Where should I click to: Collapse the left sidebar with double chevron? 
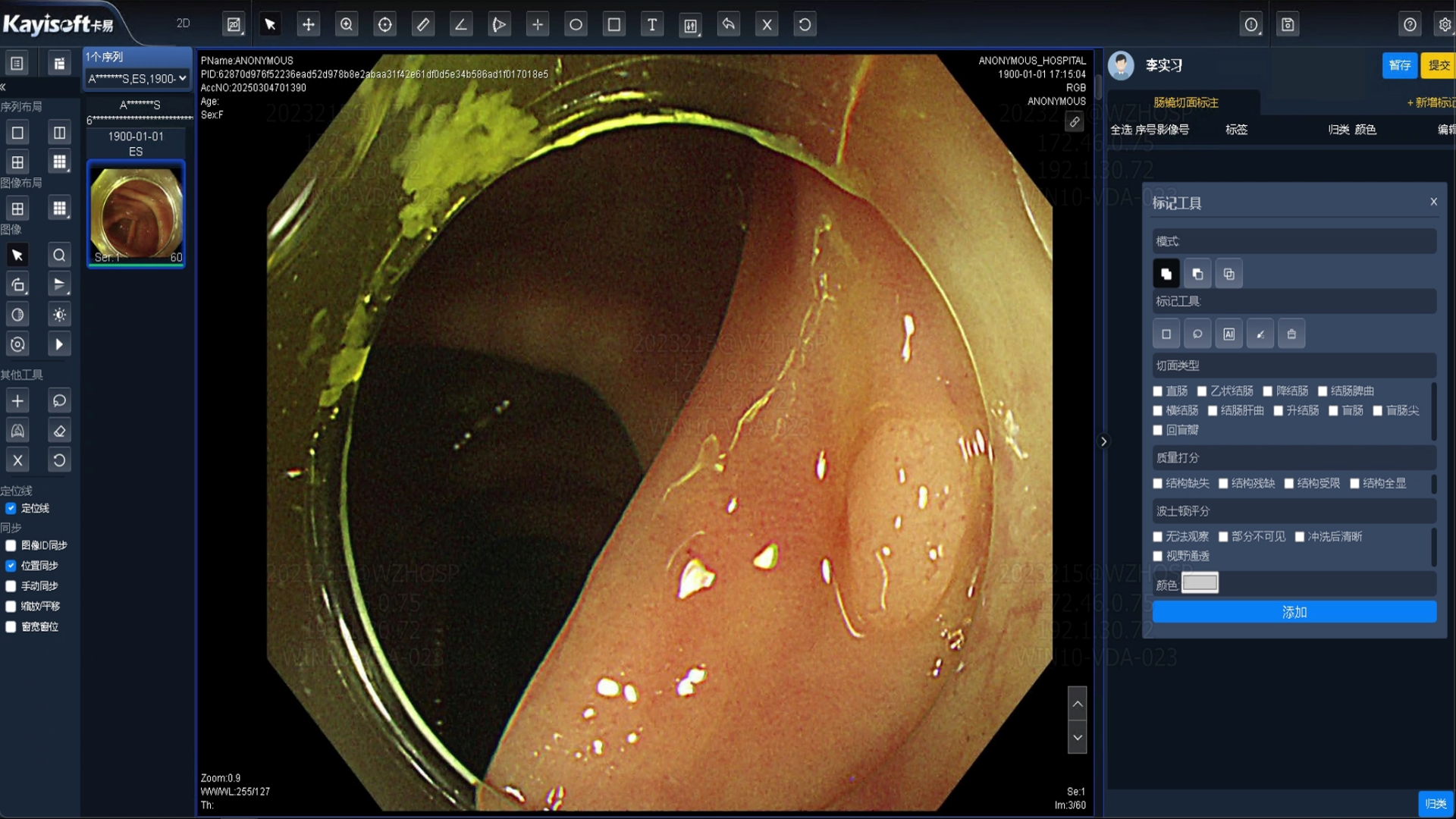click(4, 87)
